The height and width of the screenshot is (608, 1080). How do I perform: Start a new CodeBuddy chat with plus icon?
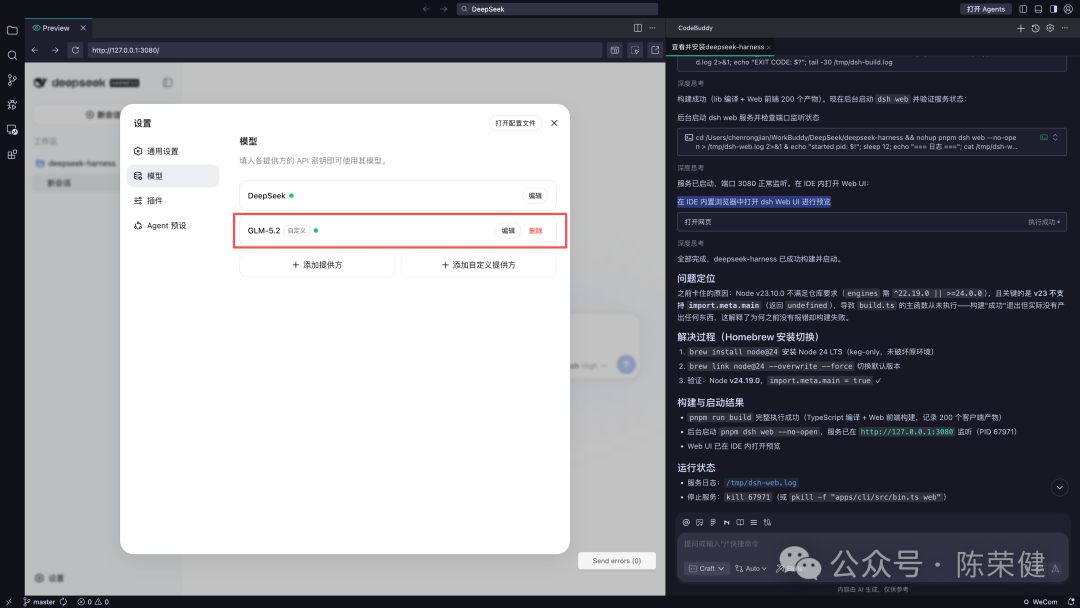pyautogui.click(x=1021, y=28)
